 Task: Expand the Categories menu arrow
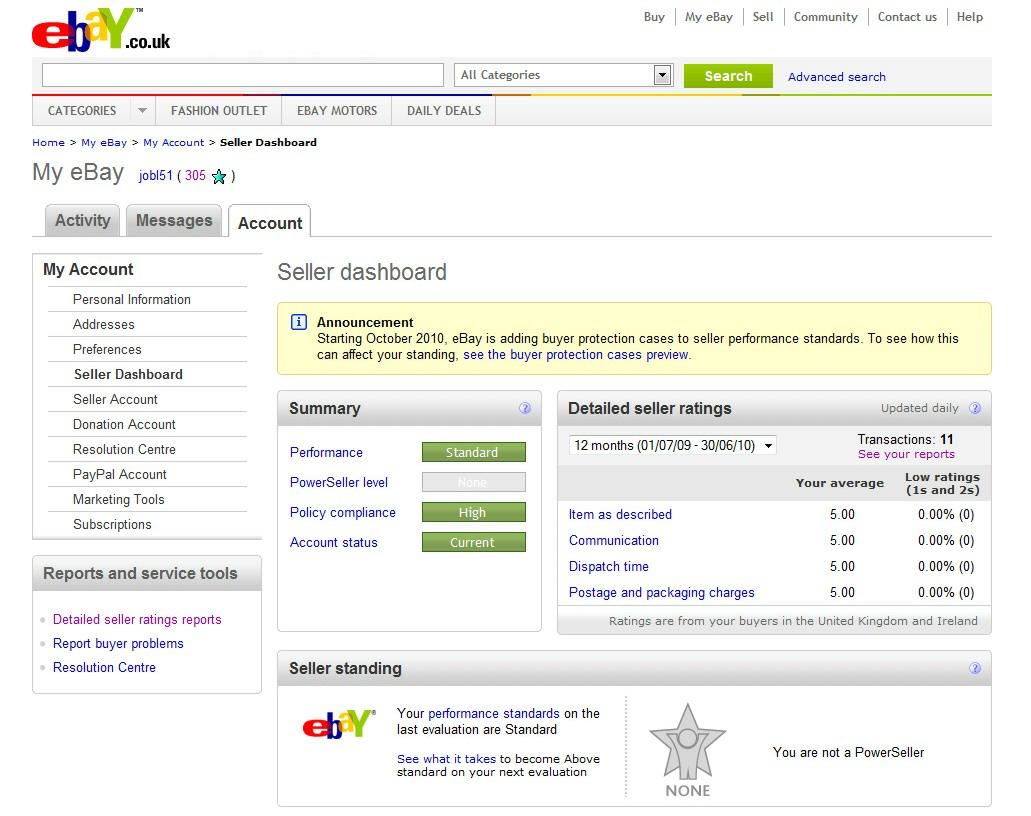pos(142,111)
